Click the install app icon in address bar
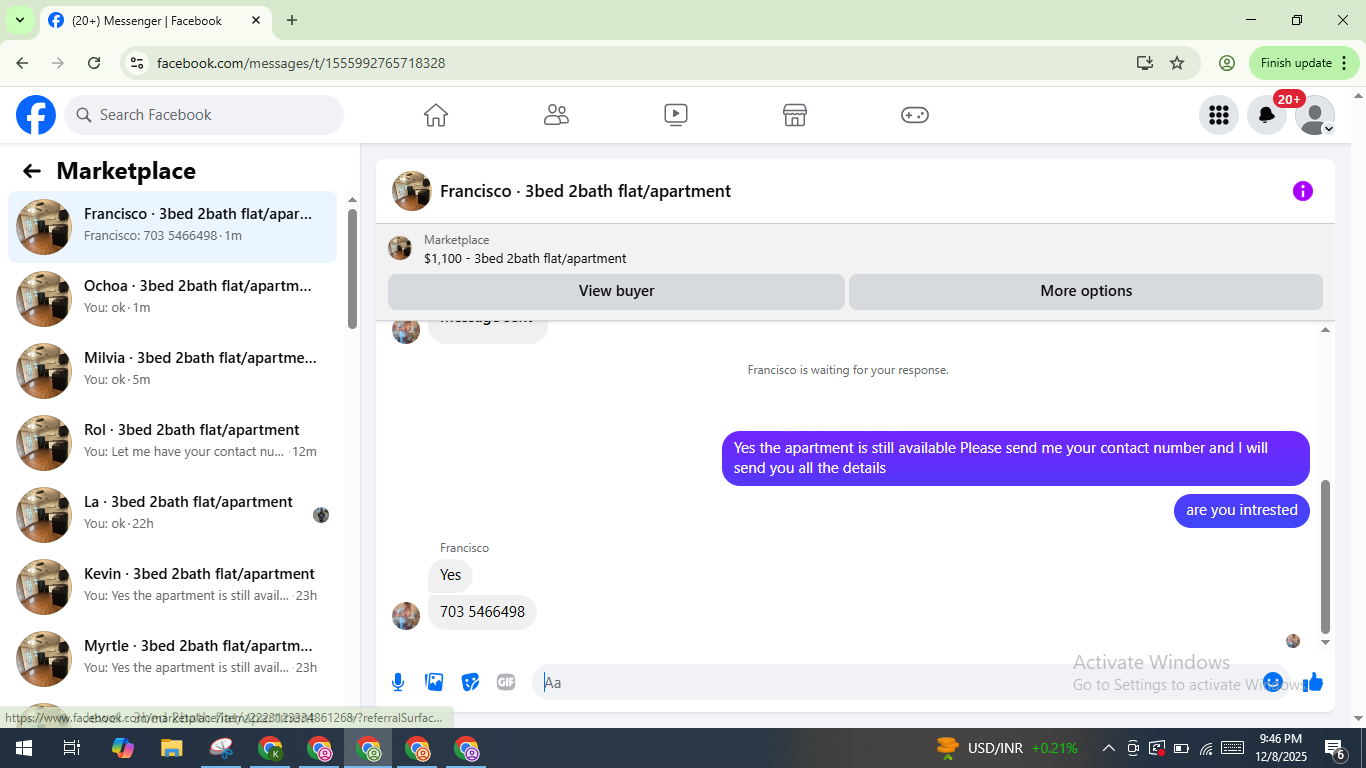1366x768 pixels. pos(1145,63)
